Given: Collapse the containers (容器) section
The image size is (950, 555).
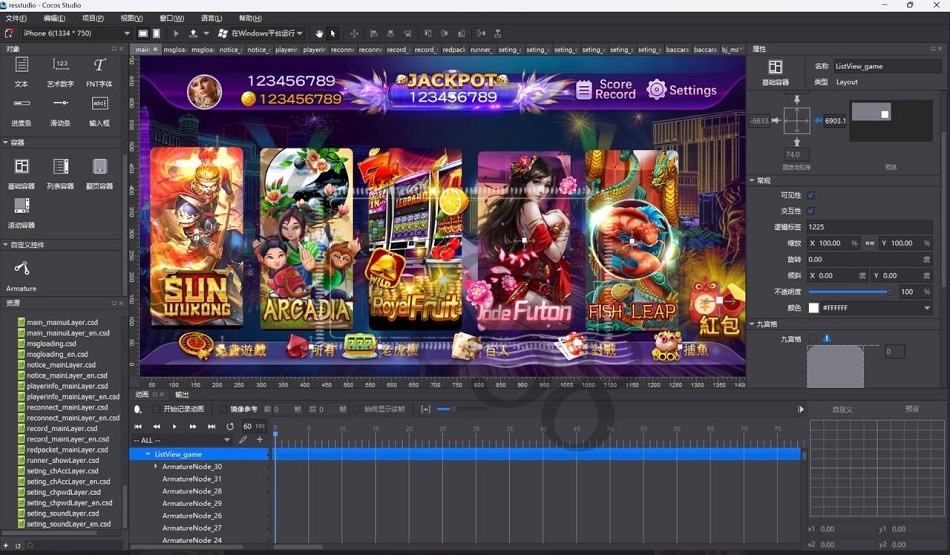Looking at the screenshot, I should click(x=5, y=142).
